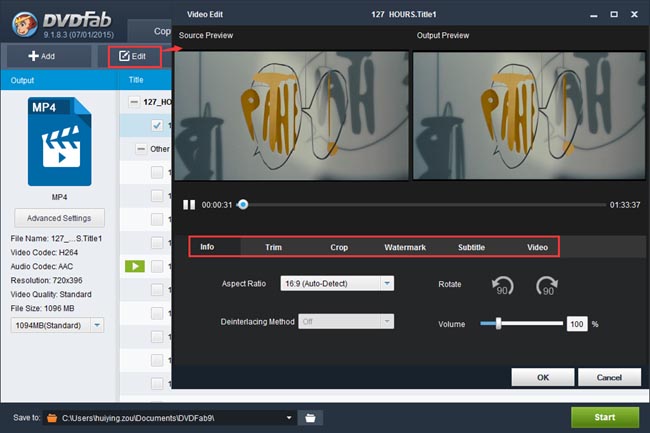Click the orange folder icon beside Save to
Image resolution: width=650 pixels, height=433 pixels.
[x=52, y=418]
